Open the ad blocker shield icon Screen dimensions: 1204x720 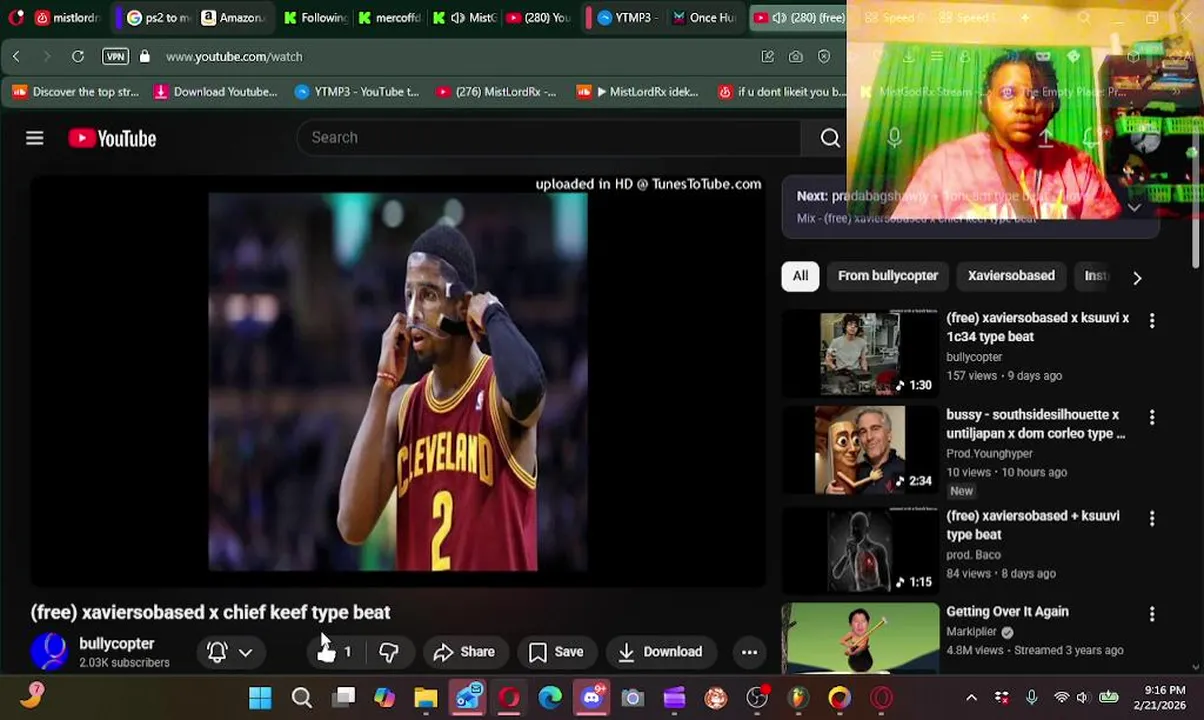[824, 57]
